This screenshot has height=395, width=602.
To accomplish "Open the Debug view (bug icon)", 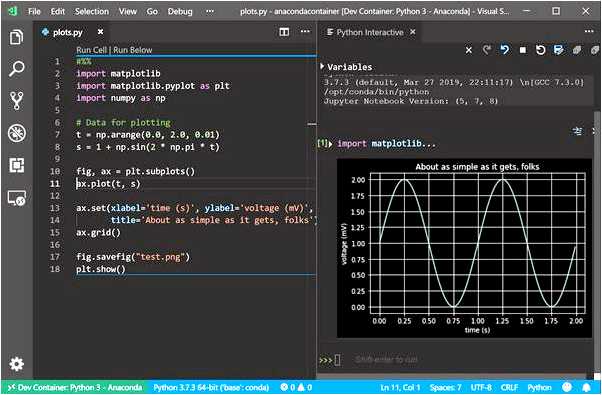I will (x=17, y=133).
